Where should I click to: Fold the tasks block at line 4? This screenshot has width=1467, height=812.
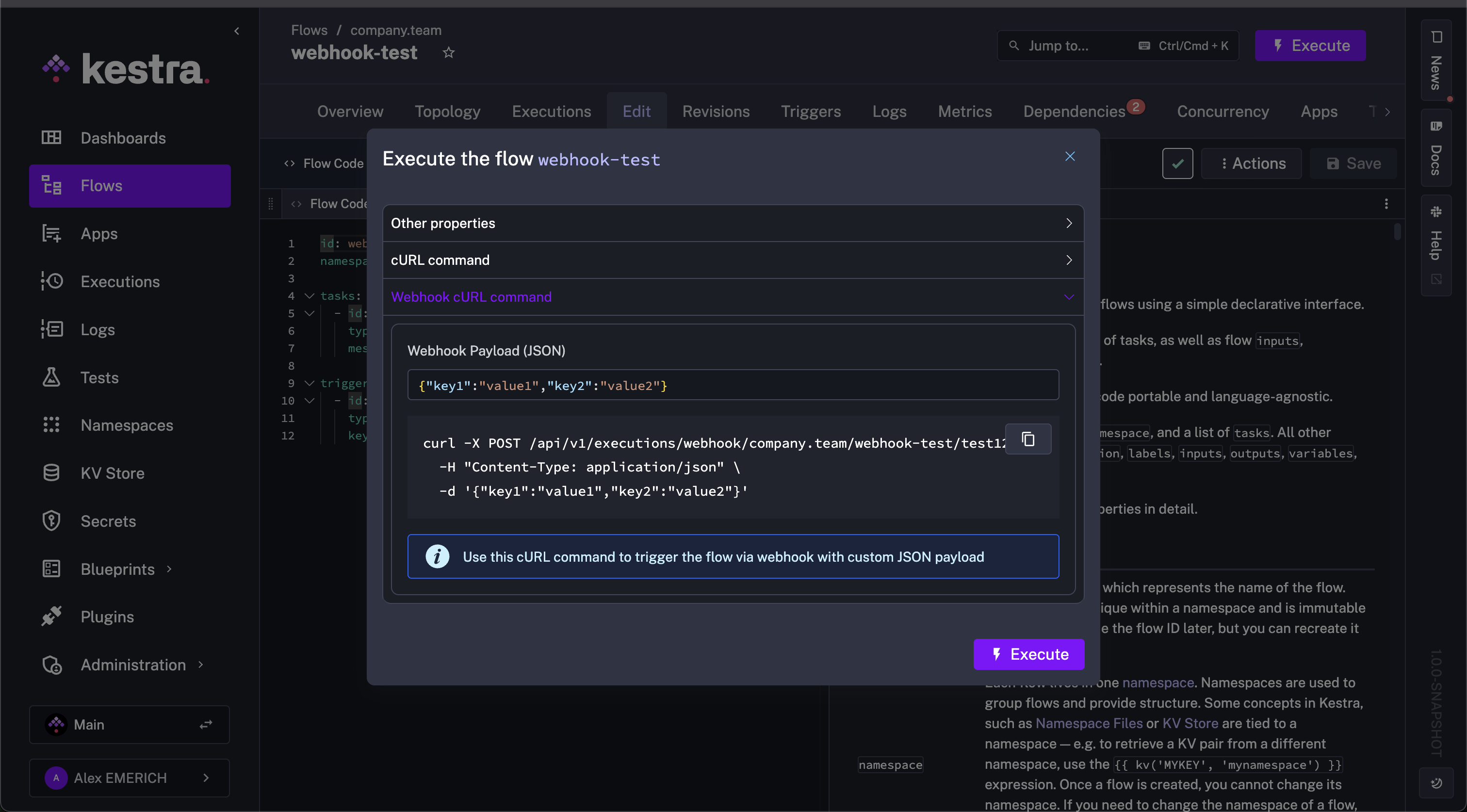(x=309, y=295)
